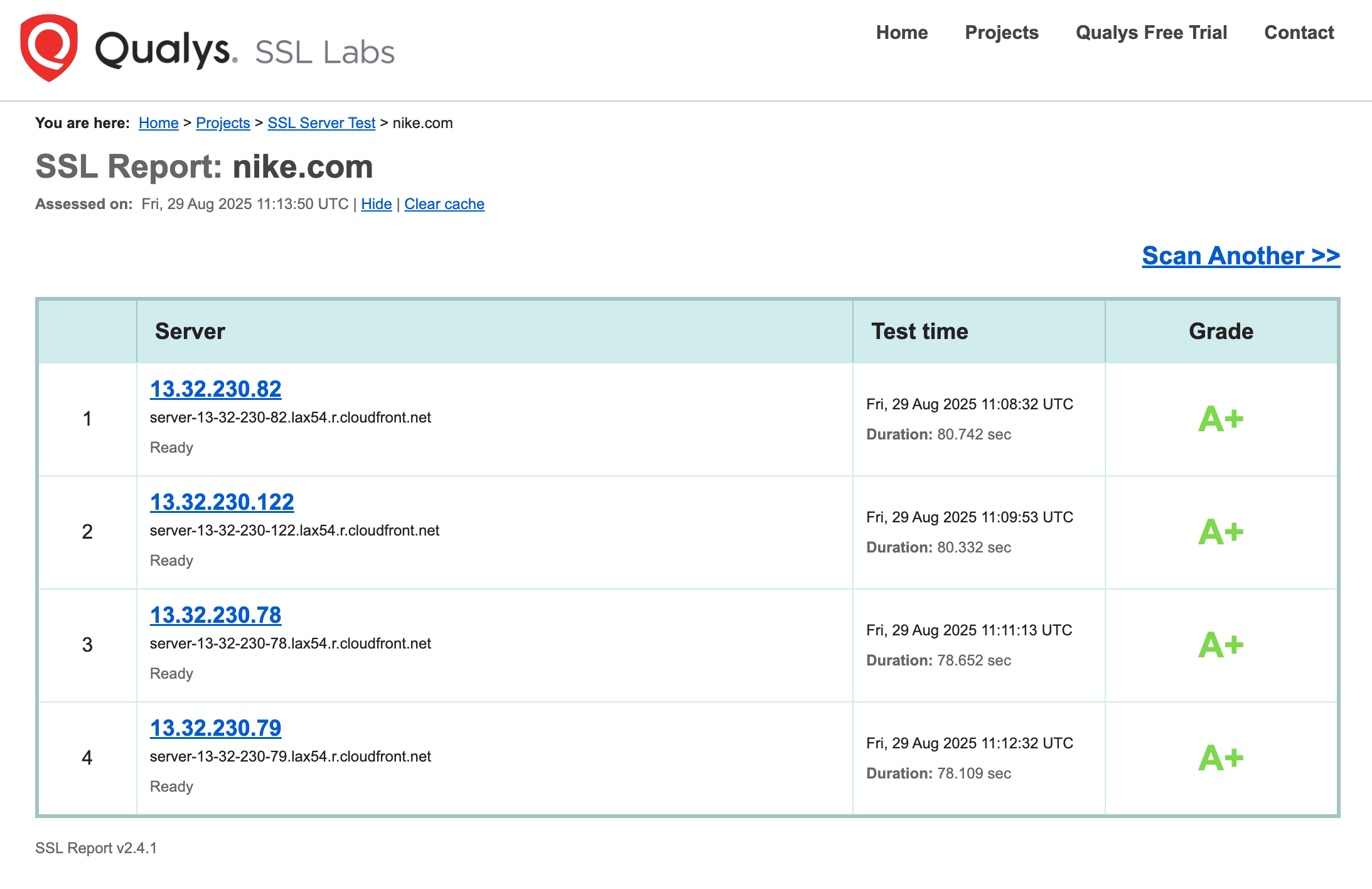
Task: Click Ready status under 13.32.230.82
Action: tap(171, 448)
